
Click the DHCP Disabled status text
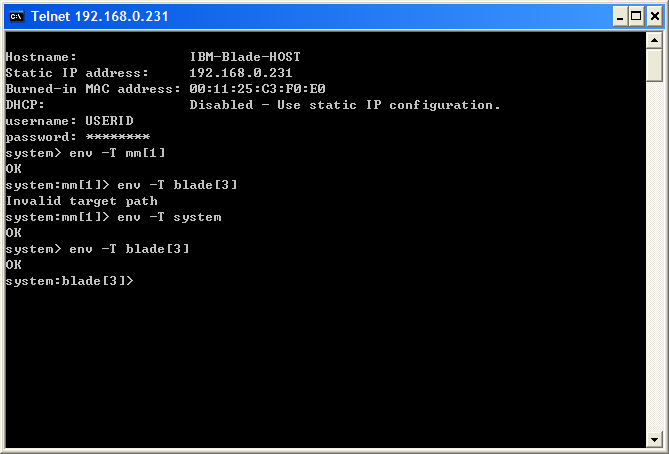[345, 105]
